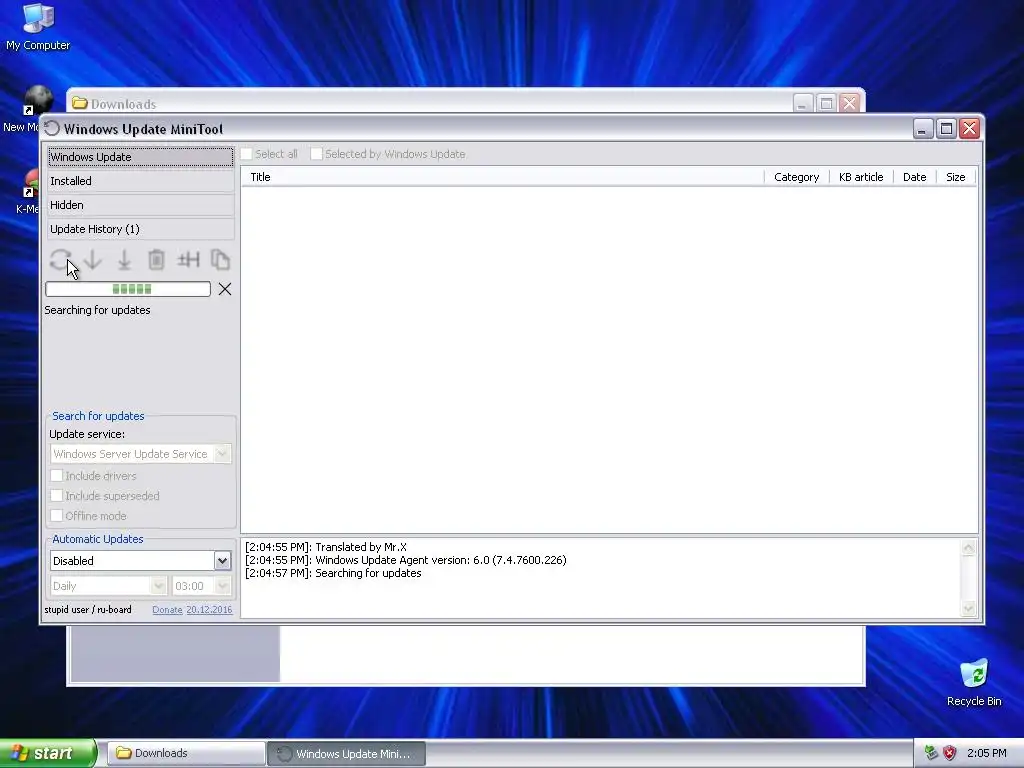This screenshot has width=1024, height=768.
Task: Click Windows Update MiniTool taskbar button
Action: point(347,753)
